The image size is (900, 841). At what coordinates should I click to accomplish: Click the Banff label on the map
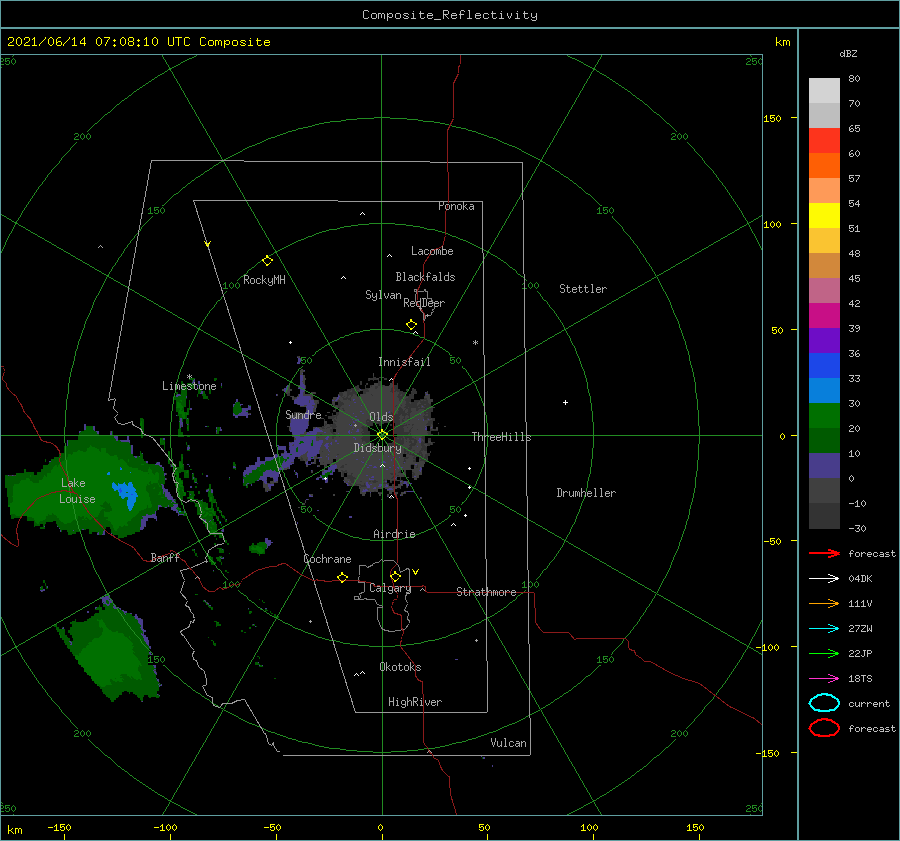[x=165, y=557]
